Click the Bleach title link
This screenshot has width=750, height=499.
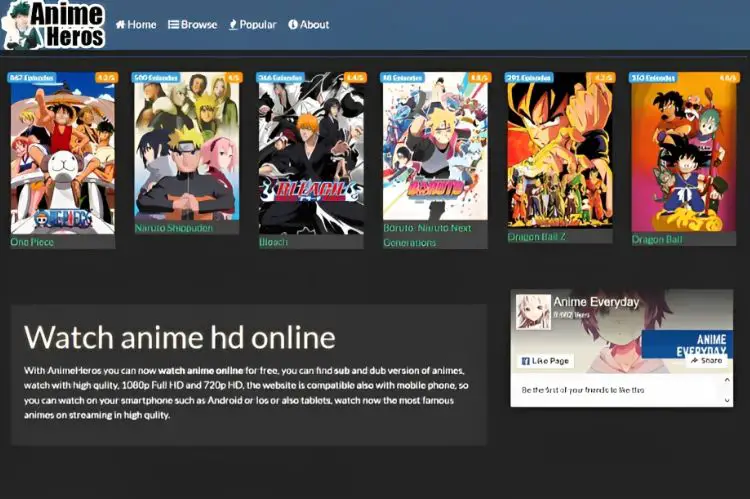(x=273, y=242)
